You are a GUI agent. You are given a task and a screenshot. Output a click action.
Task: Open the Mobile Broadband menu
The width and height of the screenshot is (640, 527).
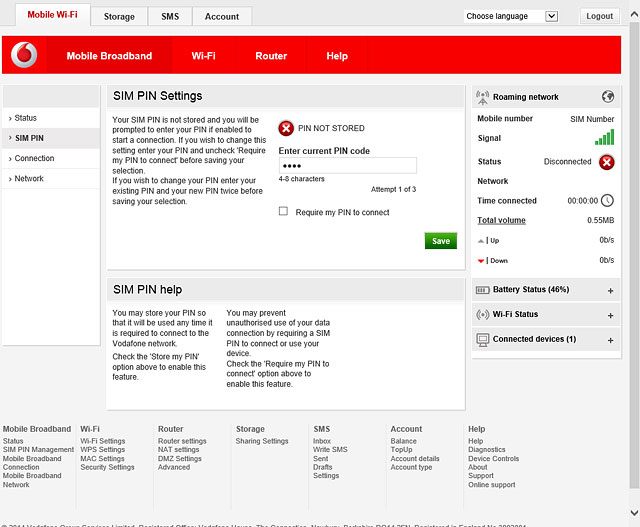[109, 56]
